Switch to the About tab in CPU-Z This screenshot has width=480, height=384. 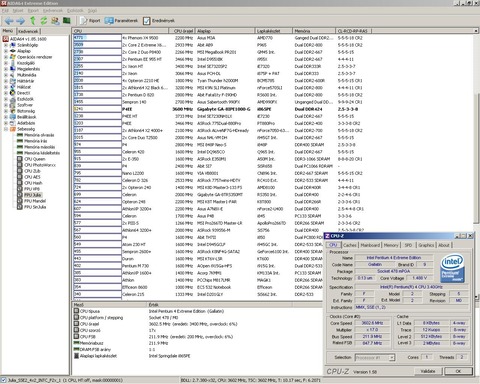click(444, 245)
